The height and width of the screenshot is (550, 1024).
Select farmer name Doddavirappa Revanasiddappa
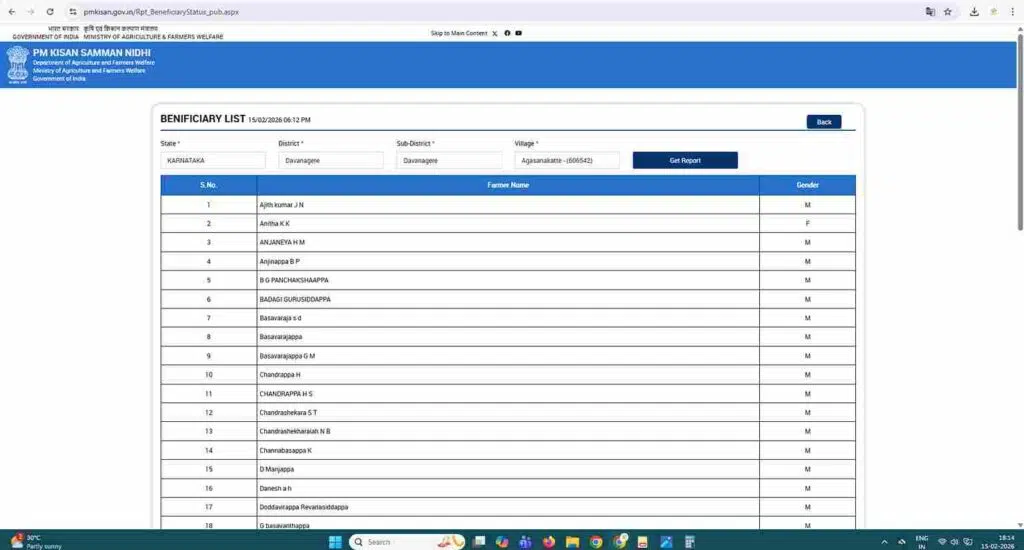304,507
